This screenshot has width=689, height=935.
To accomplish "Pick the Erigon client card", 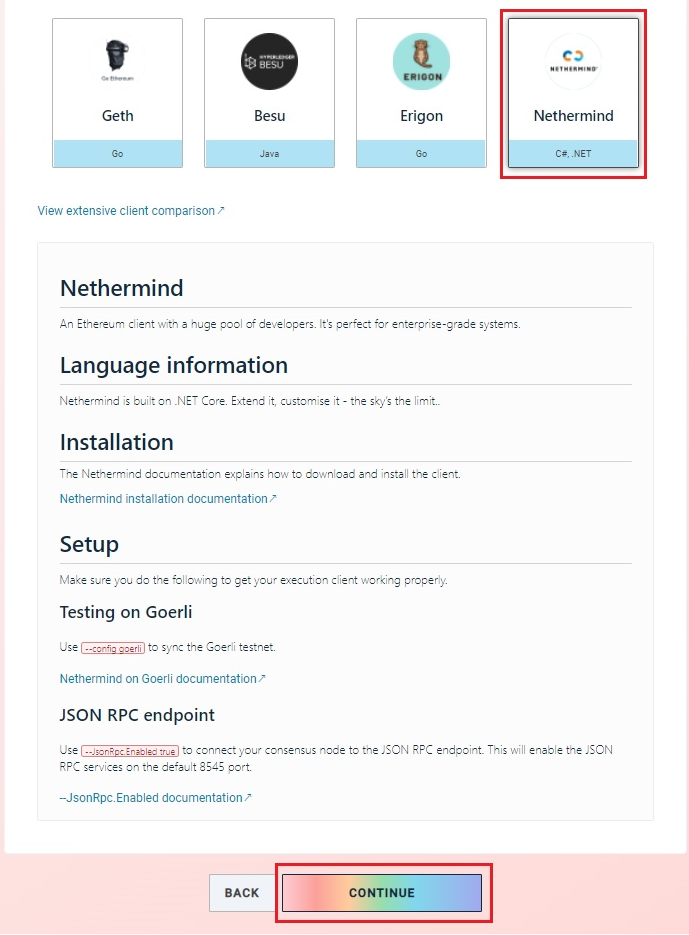I will click(421, 93).
